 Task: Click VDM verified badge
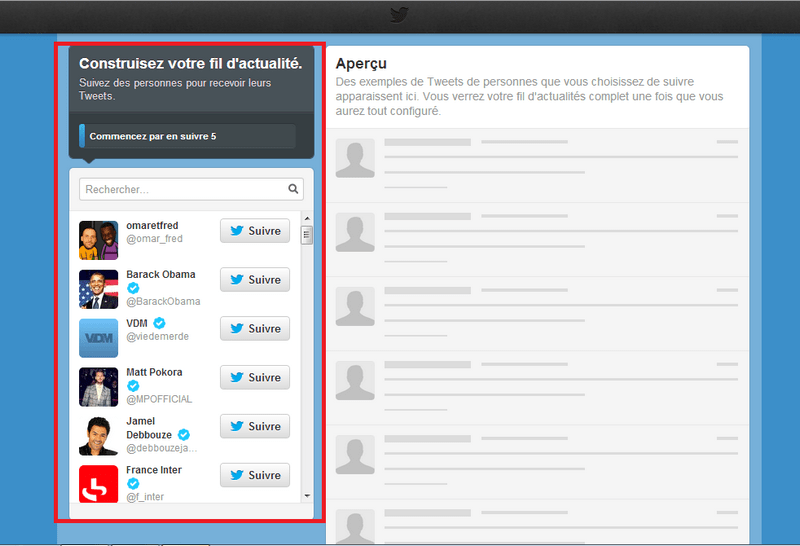coord(159,323)
